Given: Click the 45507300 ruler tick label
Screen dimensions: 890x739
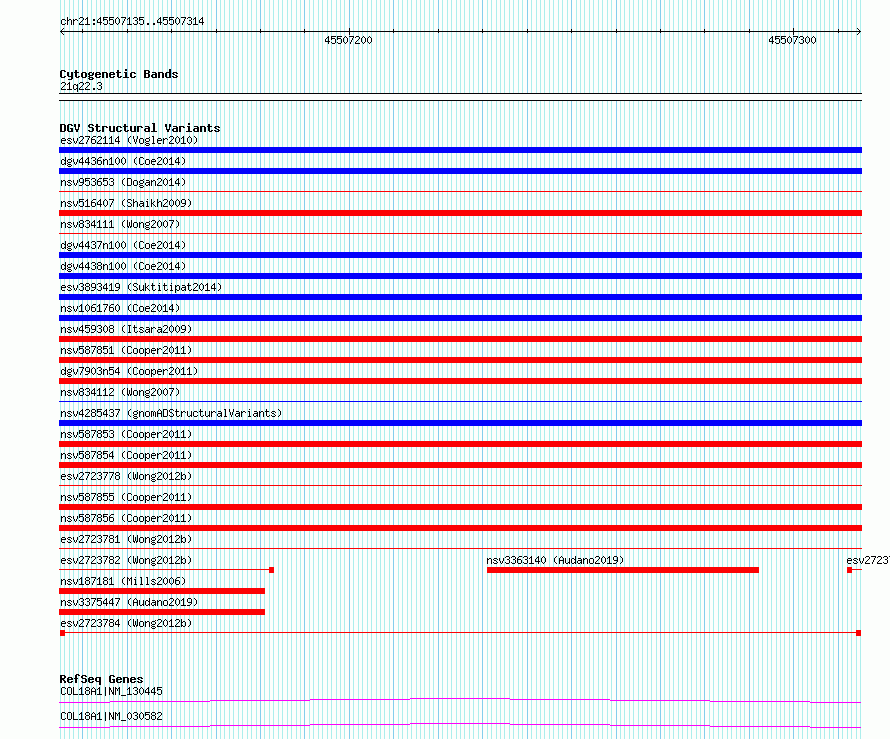Looking at the screenshot, I should click(792, 40).
